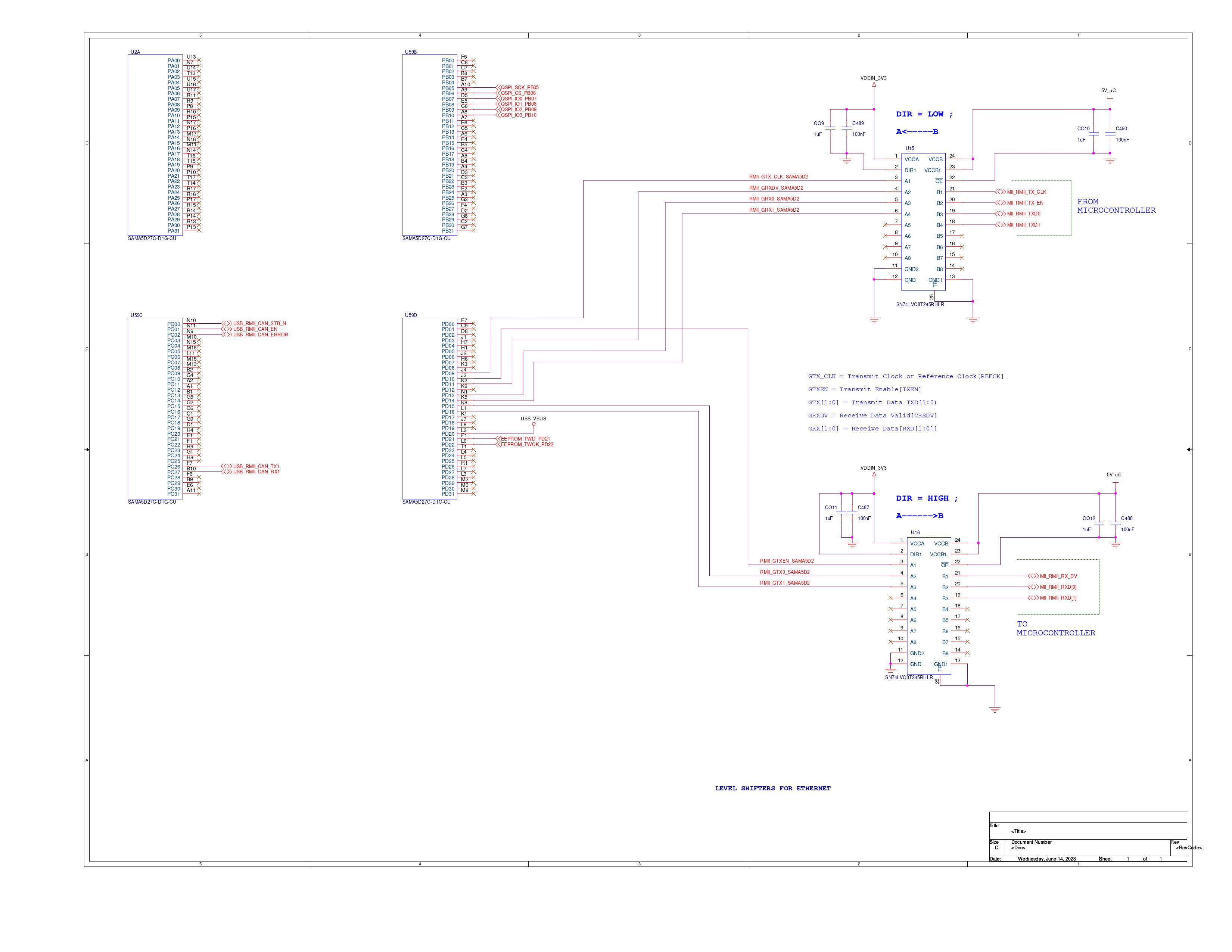Click capacitor C489 symbol
Screen dimensions: 1232x952
846,129
